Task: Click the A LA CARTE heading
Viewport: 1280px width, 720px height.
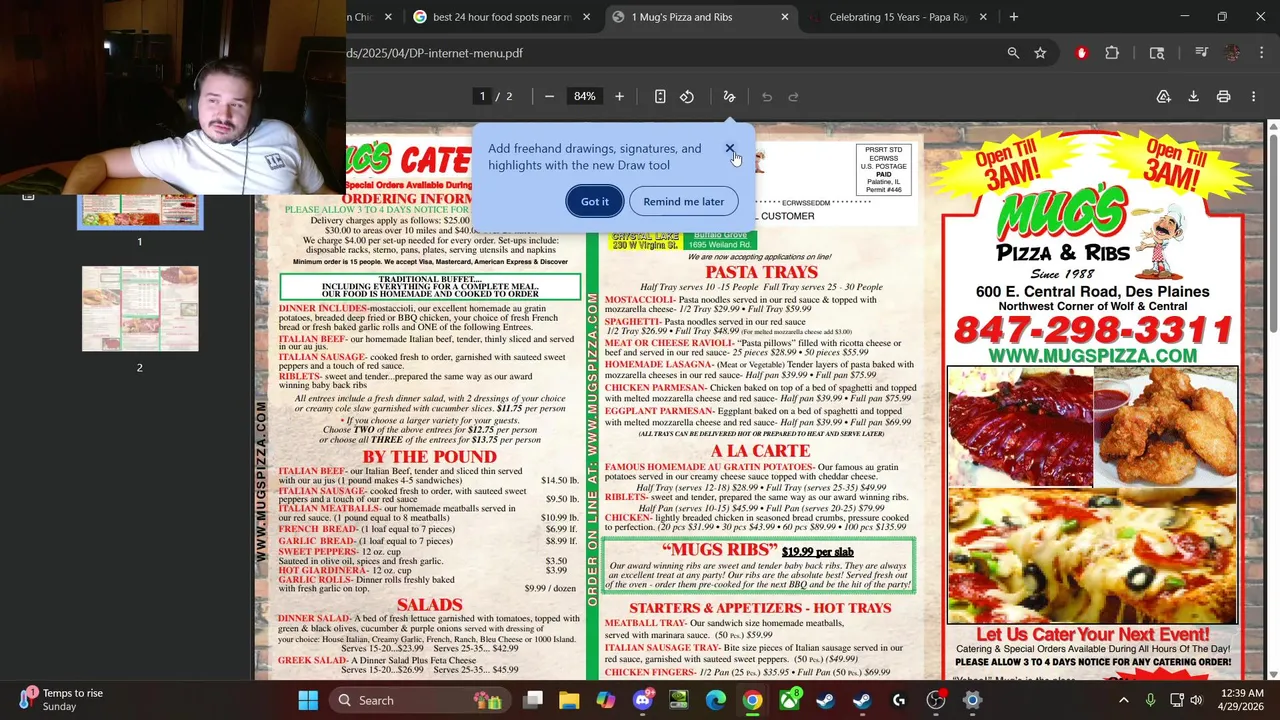Action: tap(761, 451)
